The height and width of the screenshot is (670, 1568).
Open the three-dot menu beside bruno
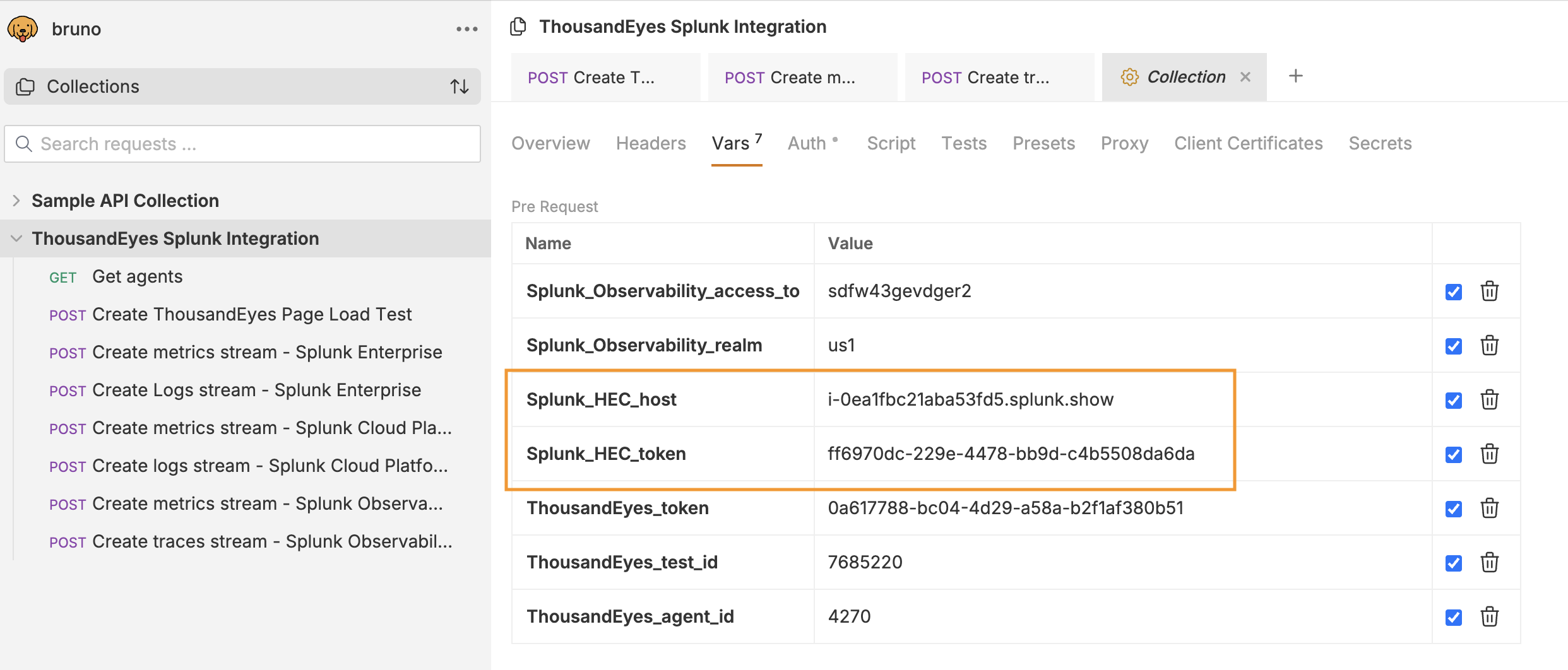coord(466,29)
